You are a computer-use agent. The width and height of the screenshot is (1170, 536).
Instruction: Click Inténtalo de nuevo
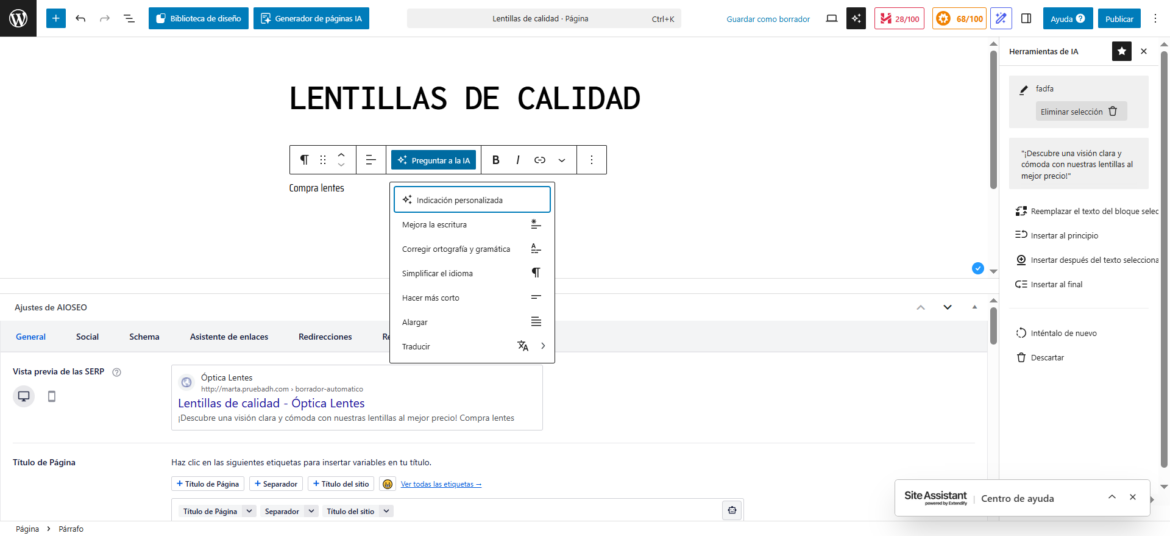click(x=1056, y=333)
